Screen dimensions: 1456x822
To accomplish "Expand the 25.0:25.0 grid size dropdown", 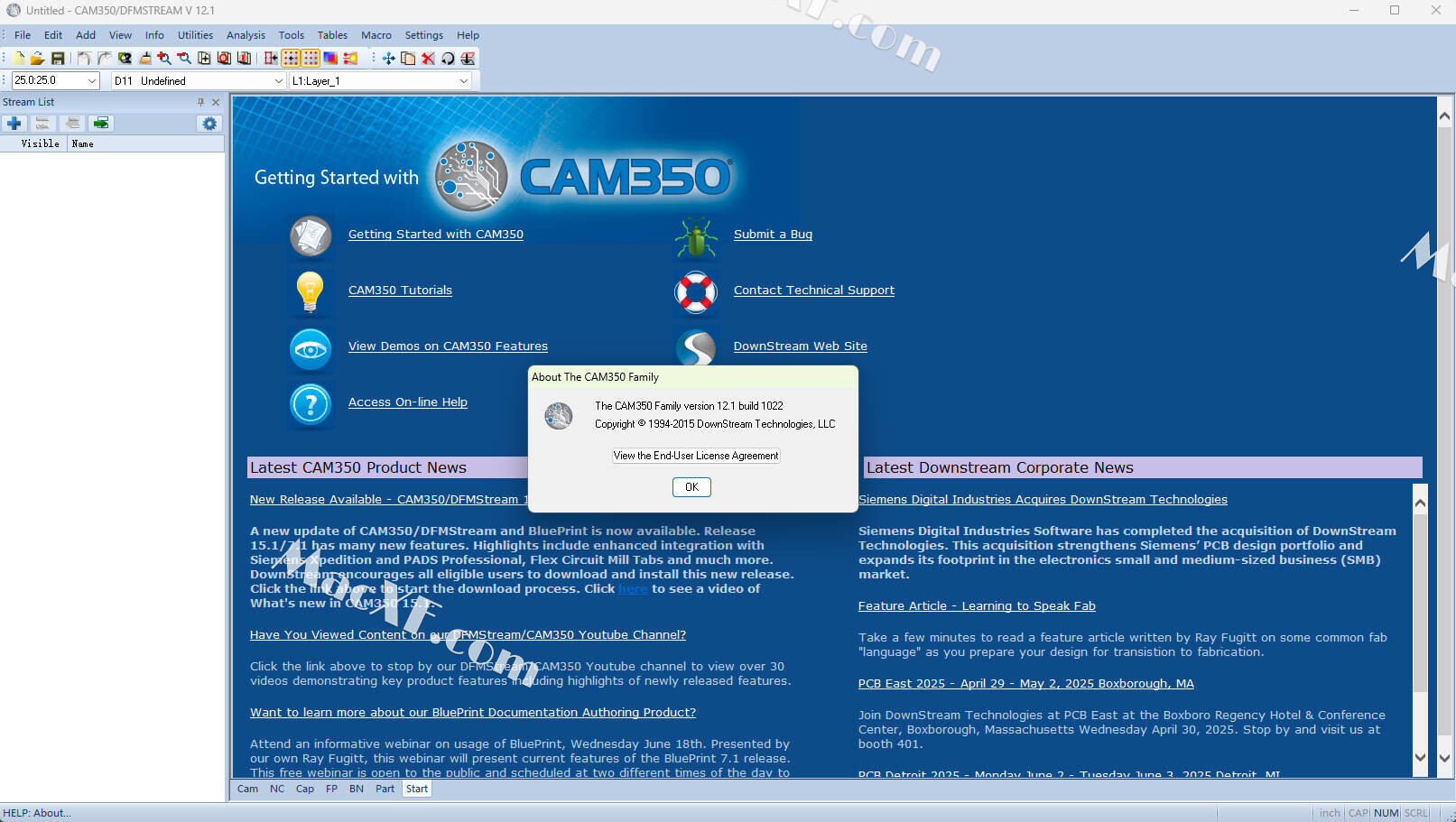I will pos(92,80).
